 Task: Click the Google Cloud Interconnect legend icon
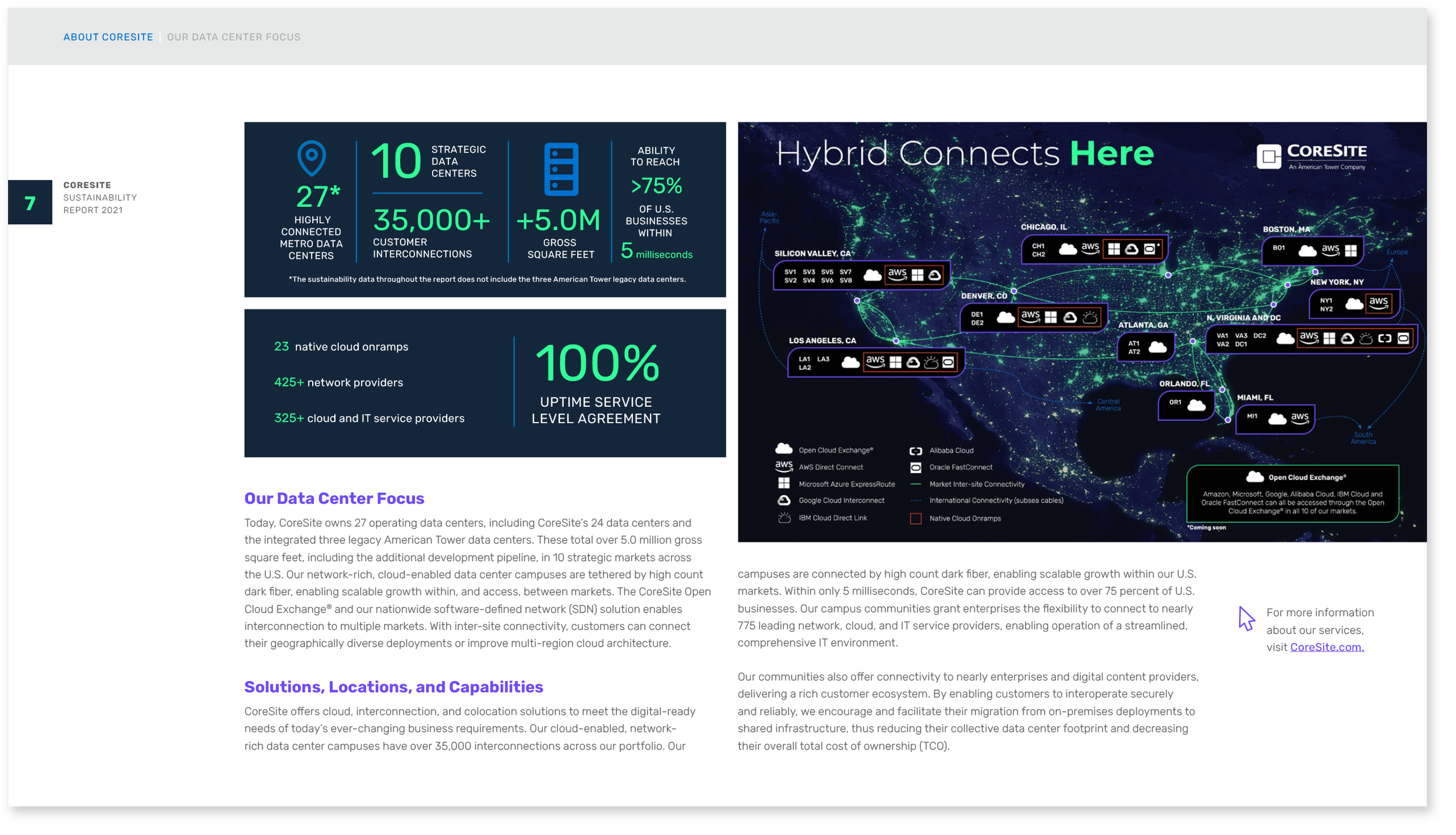coord(784,500)
